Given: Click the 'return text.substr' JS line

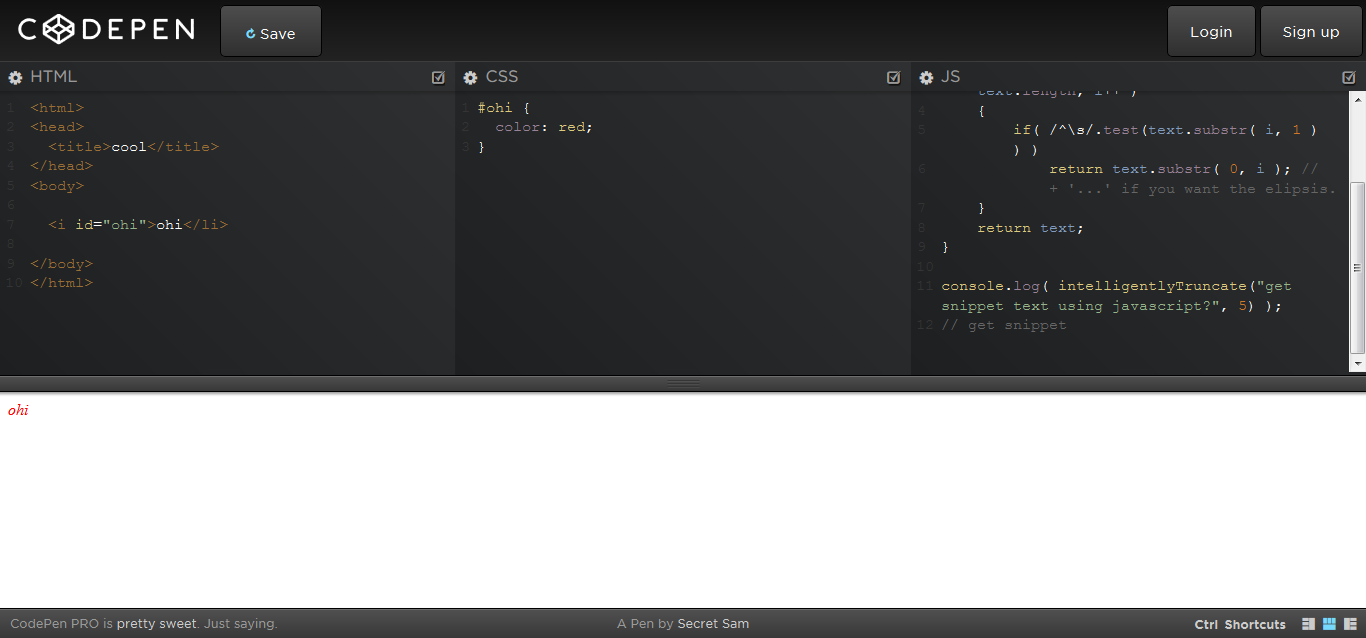Looking at the screenshot, I should tap(1192, 179).
